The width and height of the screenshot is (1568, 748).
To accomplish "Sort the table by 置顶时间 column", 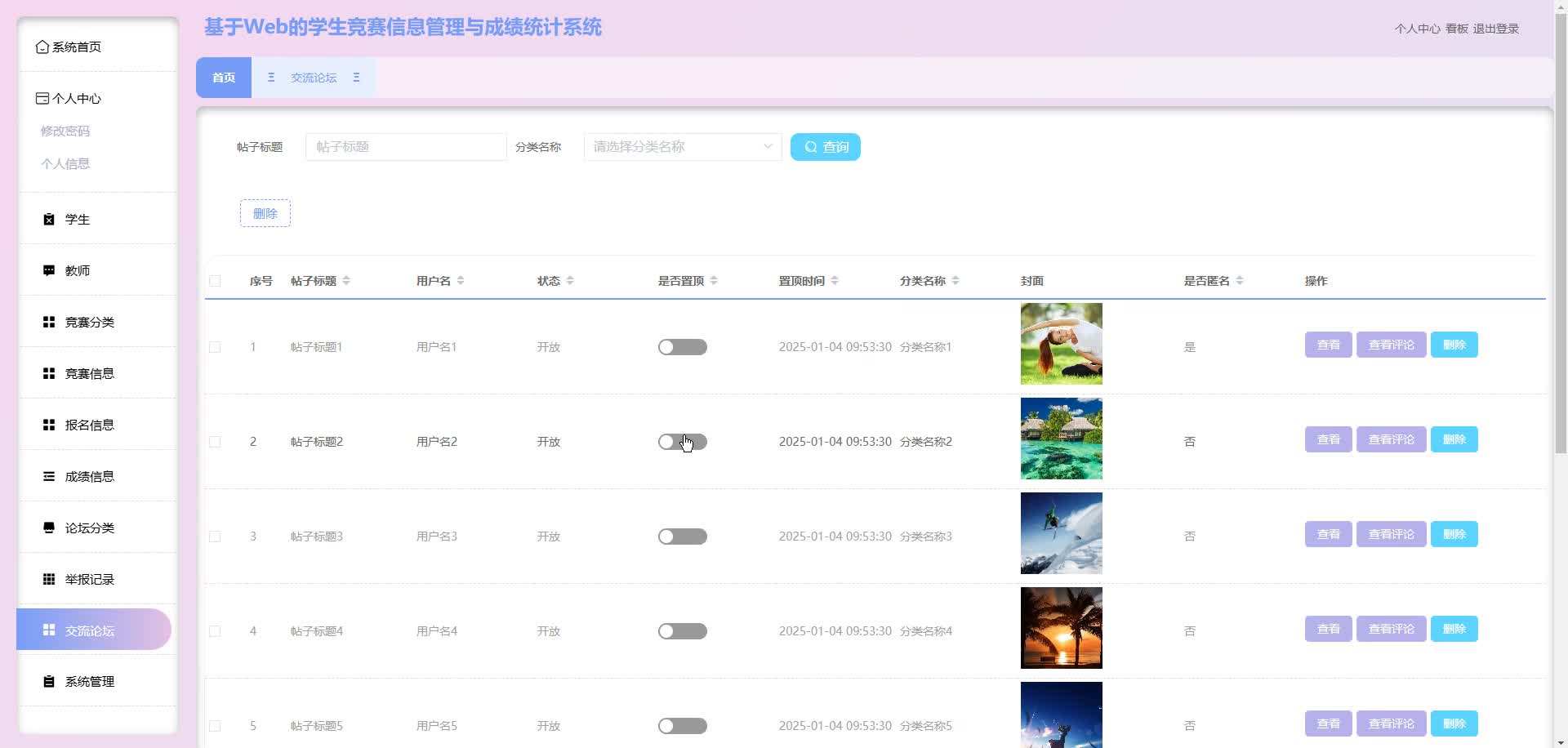I will (835, 281).
